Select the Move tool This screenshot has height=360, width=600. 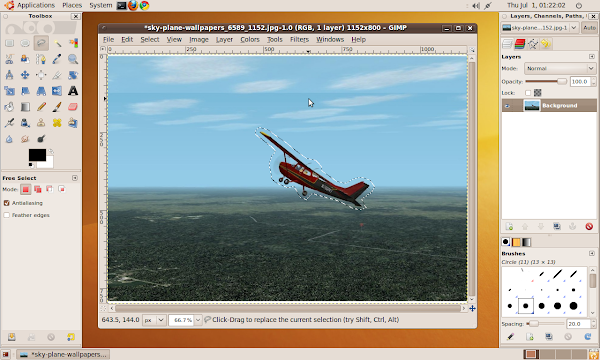click(x=25, y=75)
